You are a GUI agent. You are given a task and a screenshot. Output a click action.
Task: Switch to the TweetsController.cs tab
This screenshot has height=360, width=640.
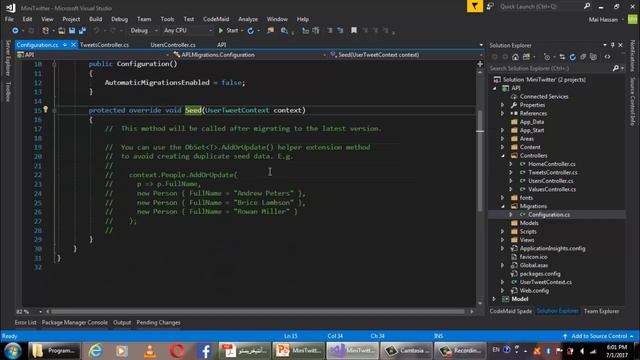pos(104,45)
